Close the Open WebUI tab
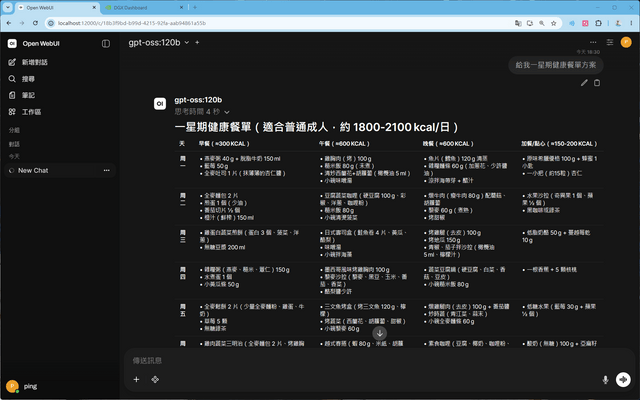The image size is (640, 400). tap(94, 7)
